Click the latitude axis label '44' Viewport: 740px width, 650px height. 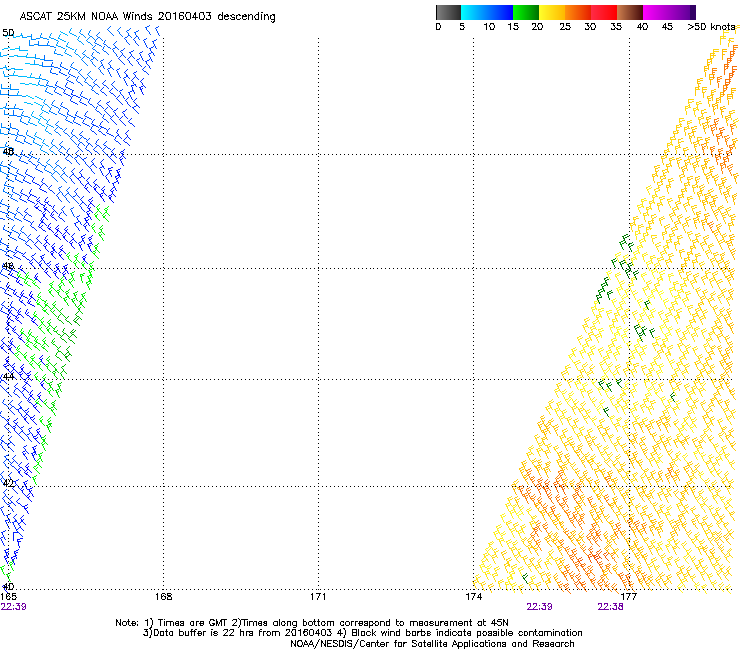pyautogui.click(x=8, y=377)
